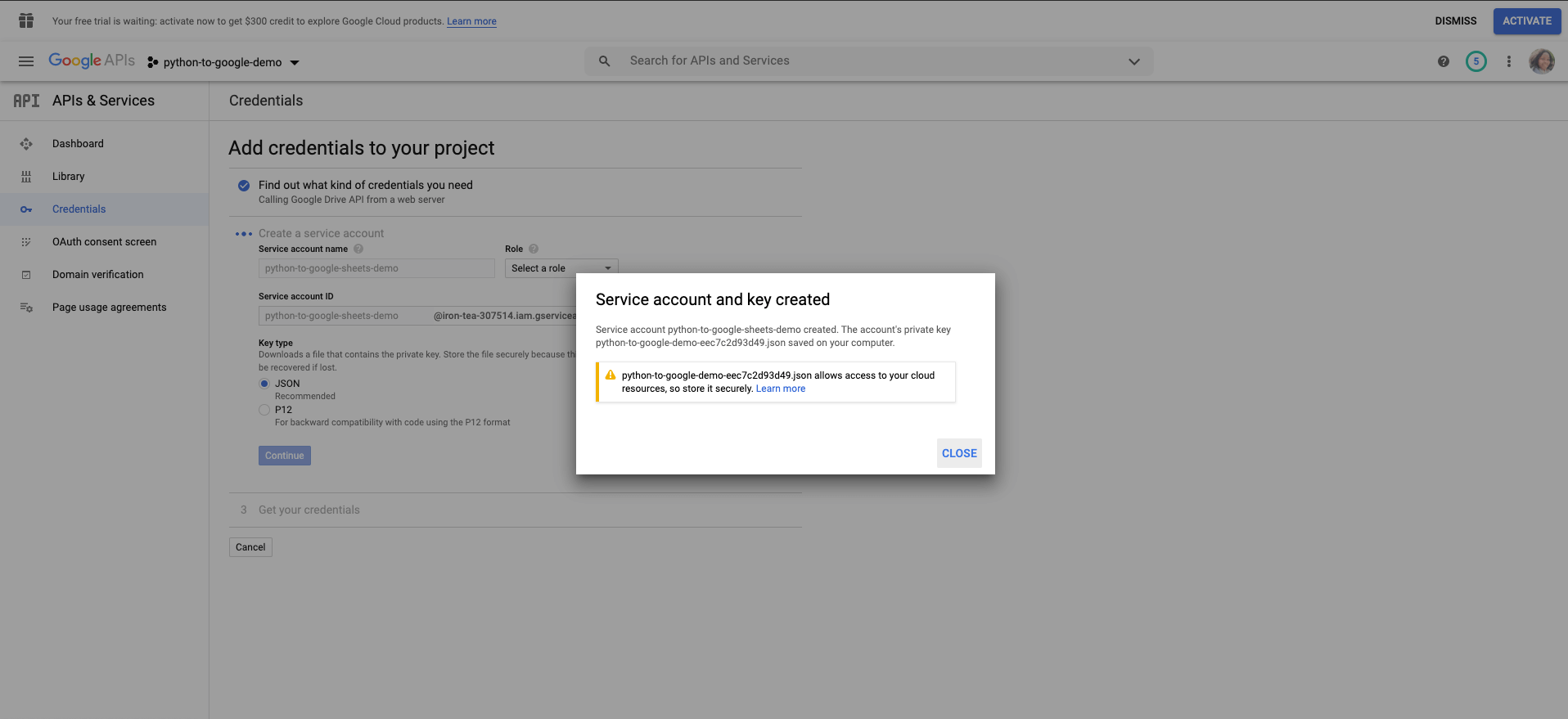Click the OAuth consent screen icon
The height and width of the screenshot is (719, 1568).
pyautogui.click(x=26, y=242)
